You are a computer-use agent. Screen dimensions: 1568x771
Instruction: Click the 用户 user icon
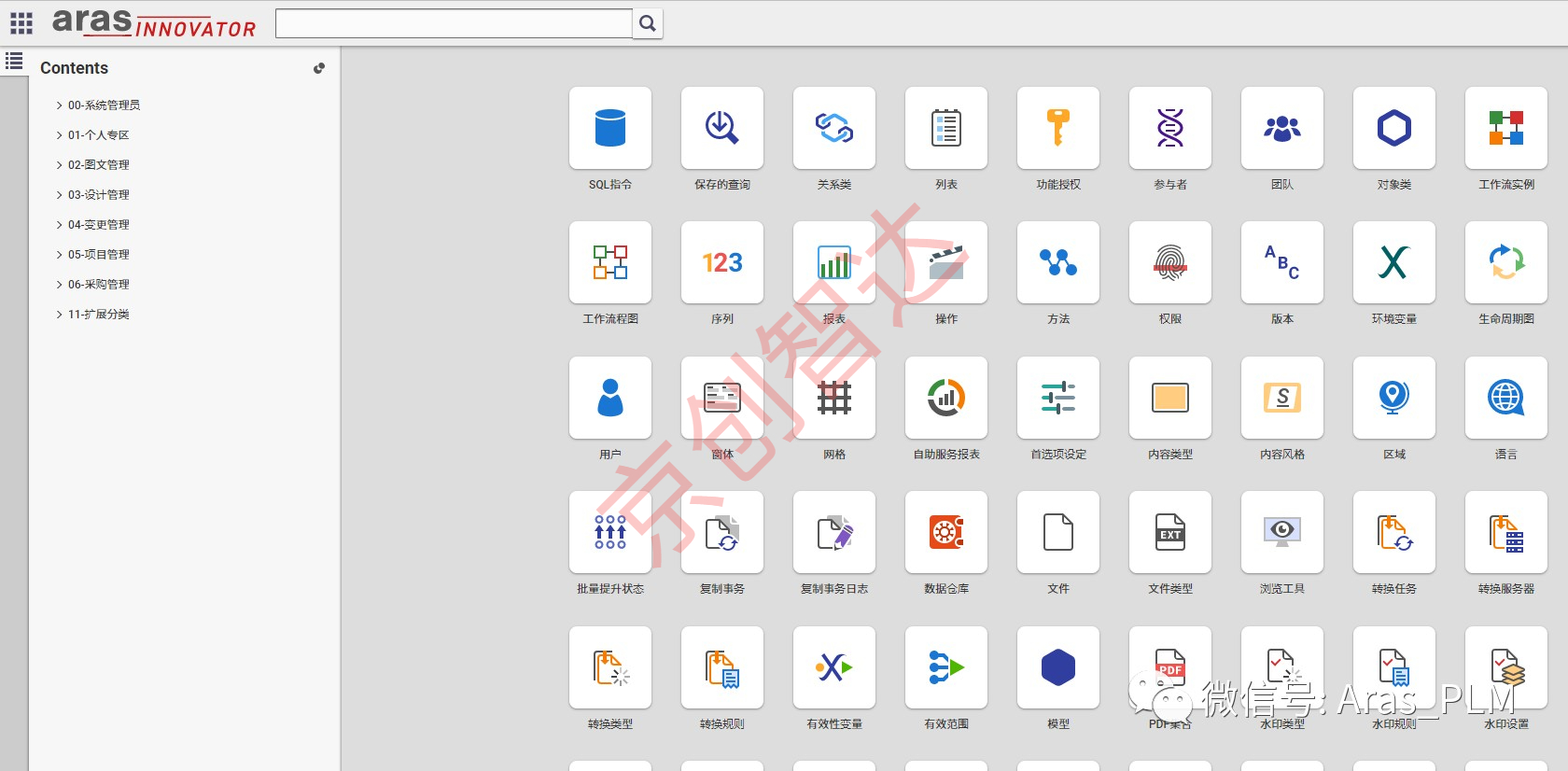610,399
